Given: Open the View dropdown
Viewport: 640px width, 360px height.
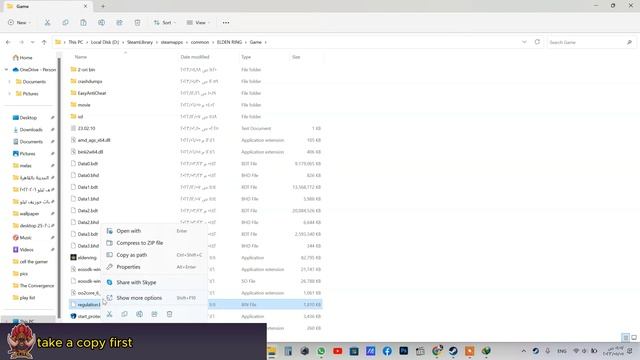Looking at the screenshot, I should pos(198,23).
